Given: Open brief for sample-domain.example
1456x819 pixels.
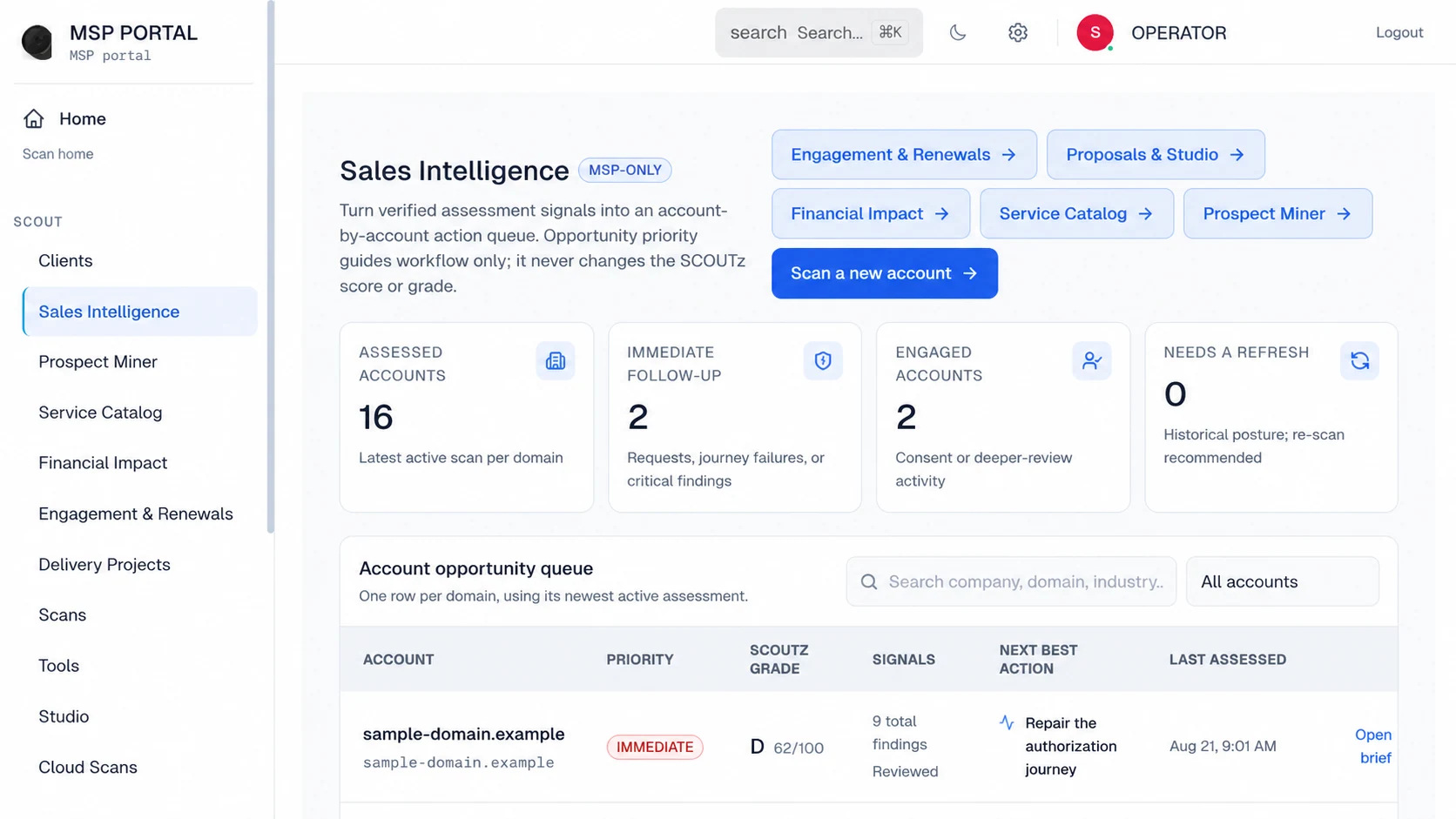Looking at the screenshot, I should 1373,746.
